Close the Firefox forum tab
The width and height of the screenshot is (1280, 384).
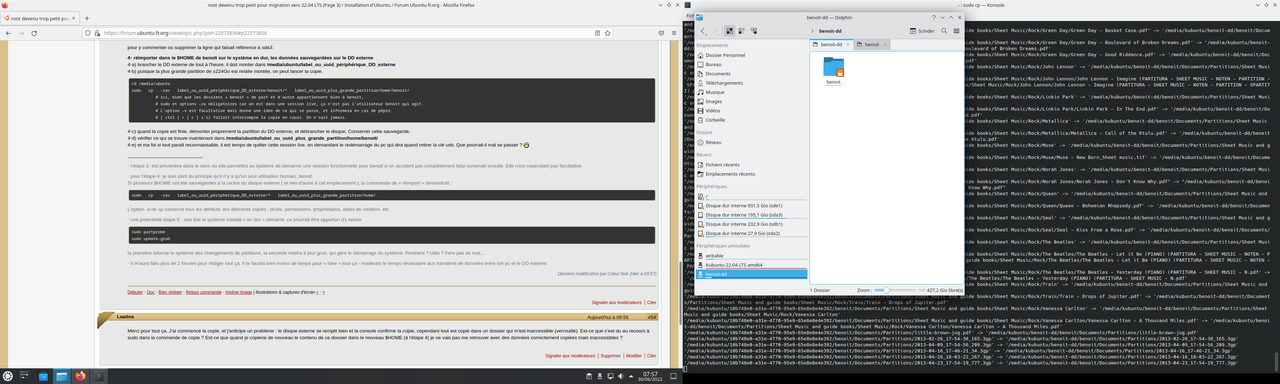73,18
